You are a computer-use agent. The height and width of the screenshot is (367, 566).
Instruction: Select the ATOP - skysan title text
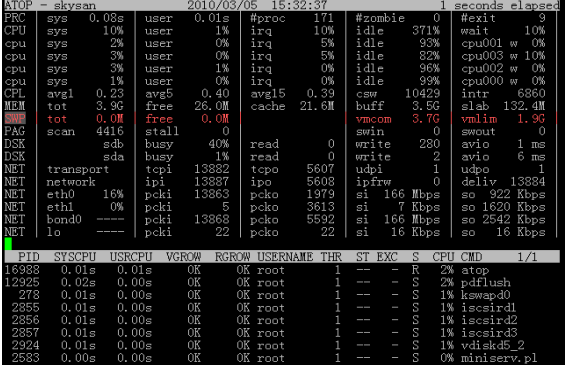click(x=50, y=5)
